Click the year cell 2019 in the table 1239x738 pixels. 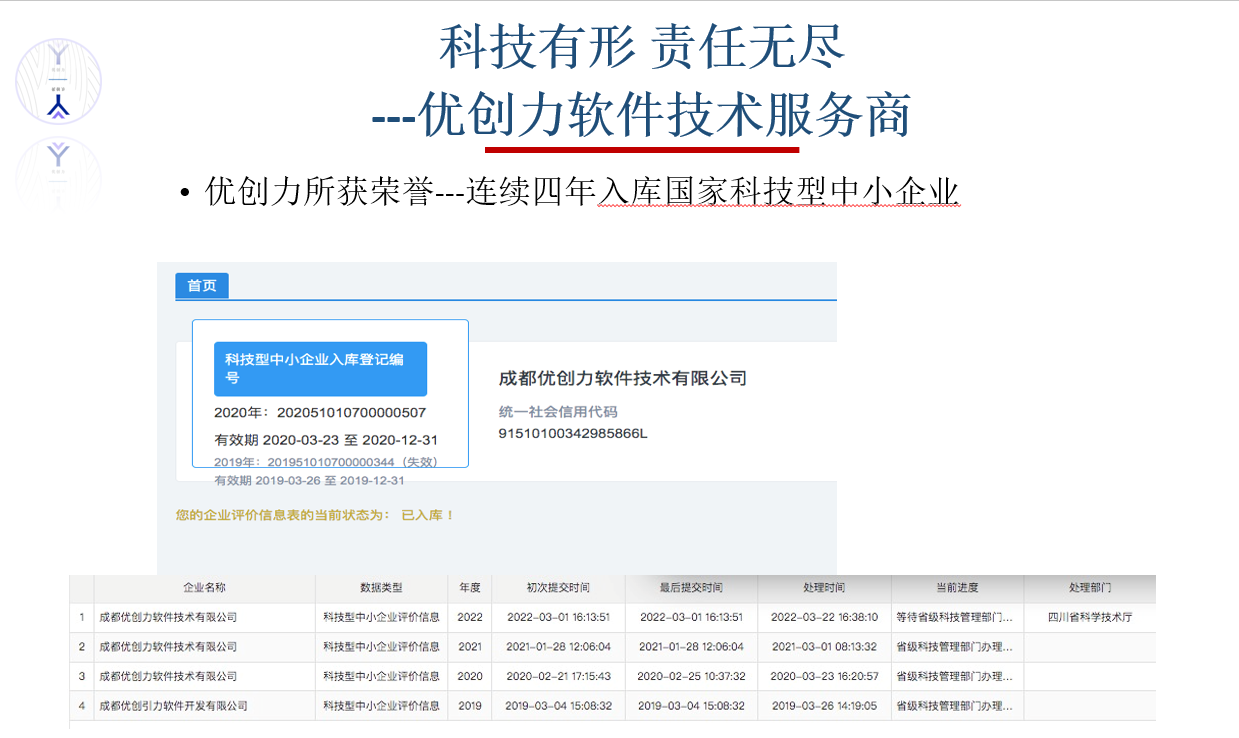point(470,706)
